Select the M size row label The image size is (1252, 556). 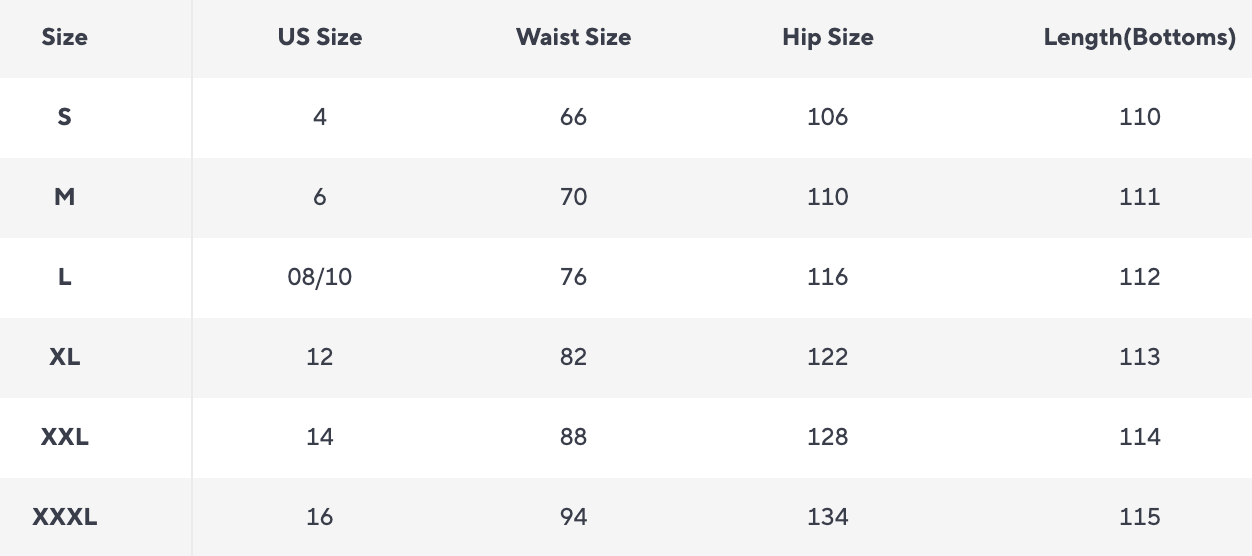coord(65,197)
